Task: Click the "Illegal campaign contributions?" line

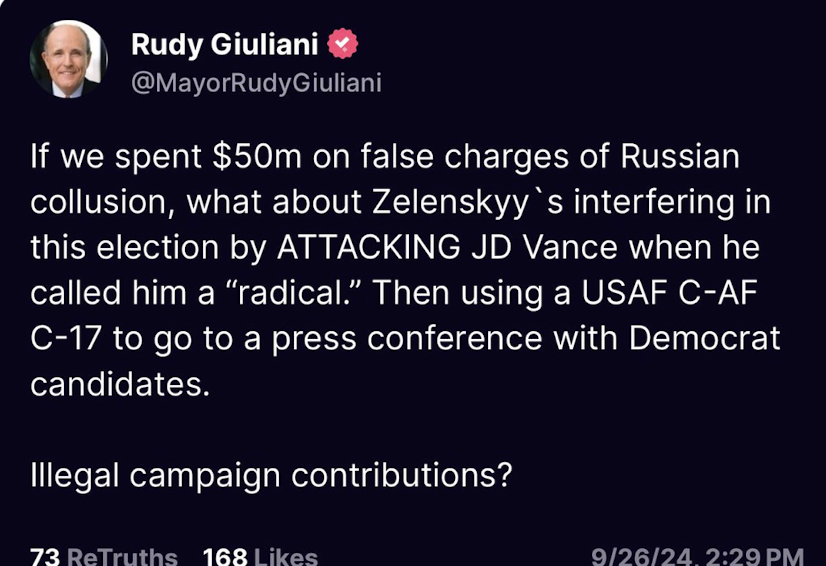Action: pyautogui.click(x=272, y=473)
